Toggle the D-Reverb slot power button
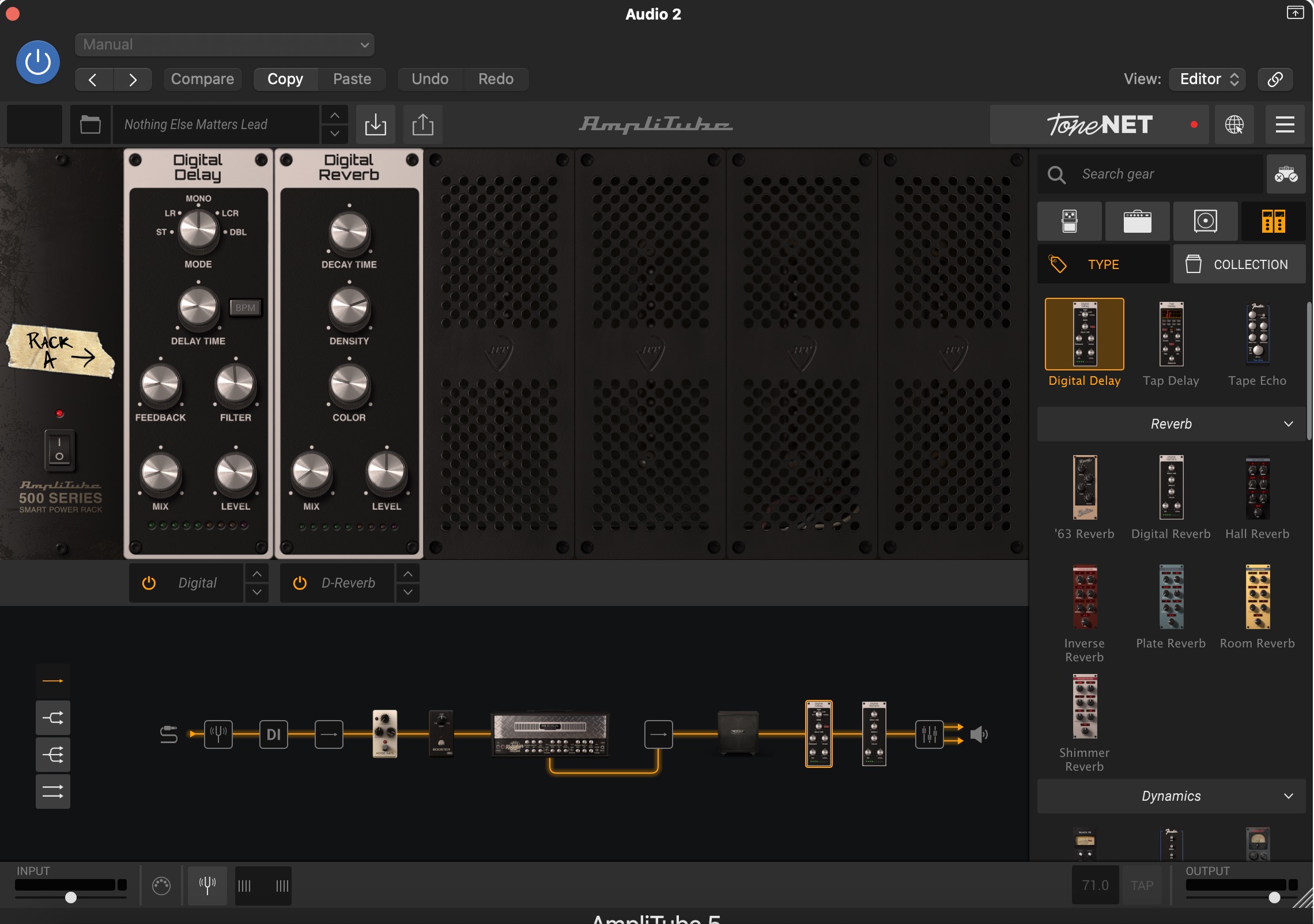Viewport: 1314px width, 924px height. point(300,583)
